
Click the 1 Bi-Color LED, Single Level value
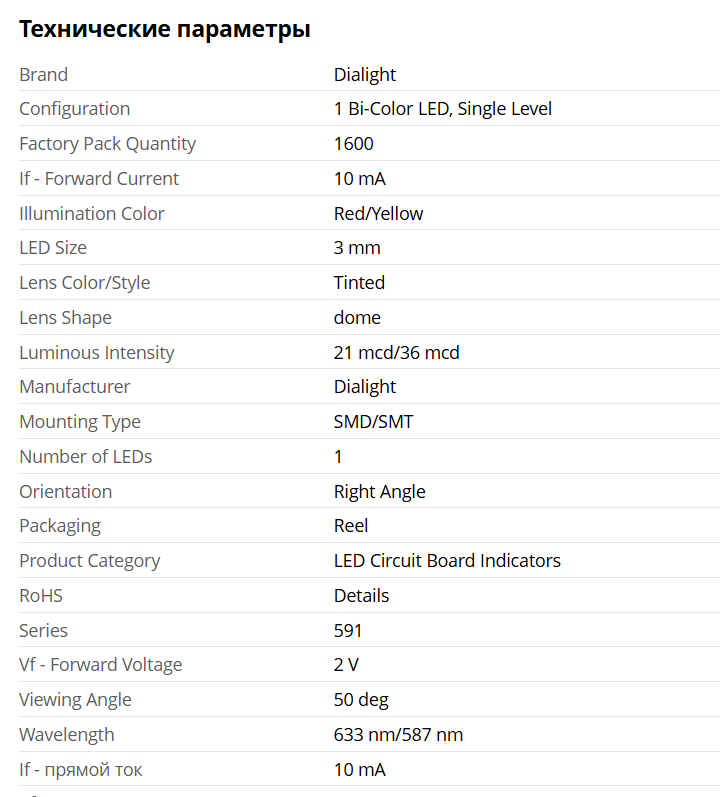click(443, 109)
